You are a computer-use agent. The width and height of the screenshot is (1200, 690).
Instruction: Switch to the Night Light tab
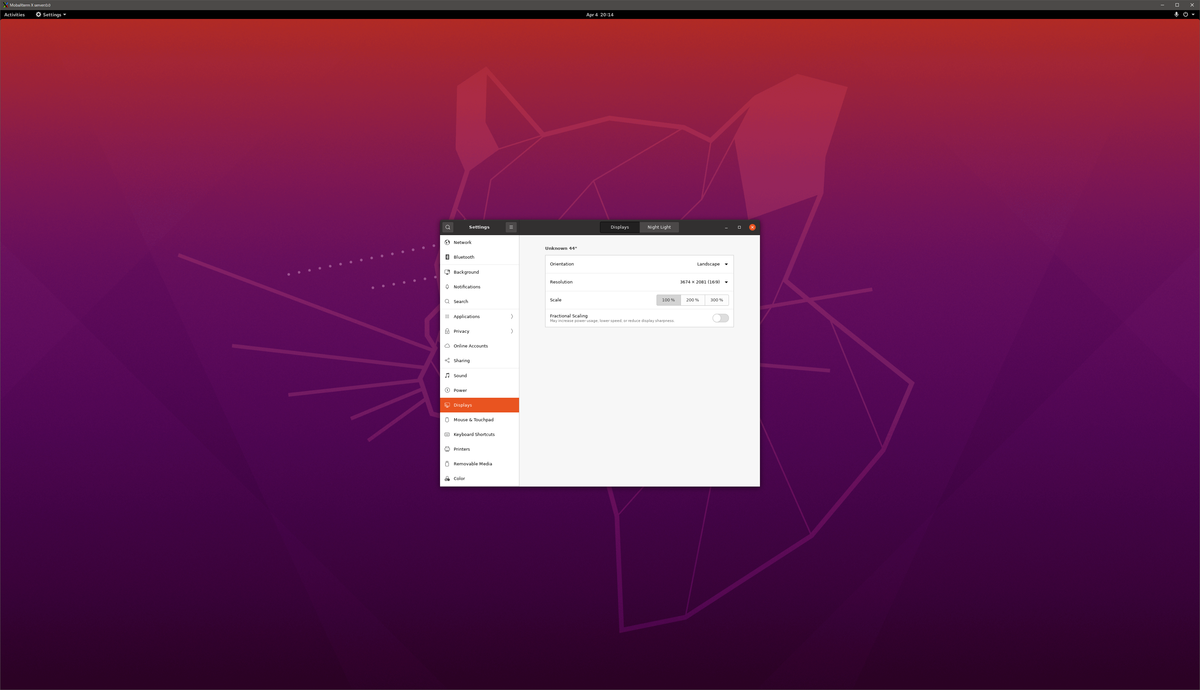[x=659, y=227]
